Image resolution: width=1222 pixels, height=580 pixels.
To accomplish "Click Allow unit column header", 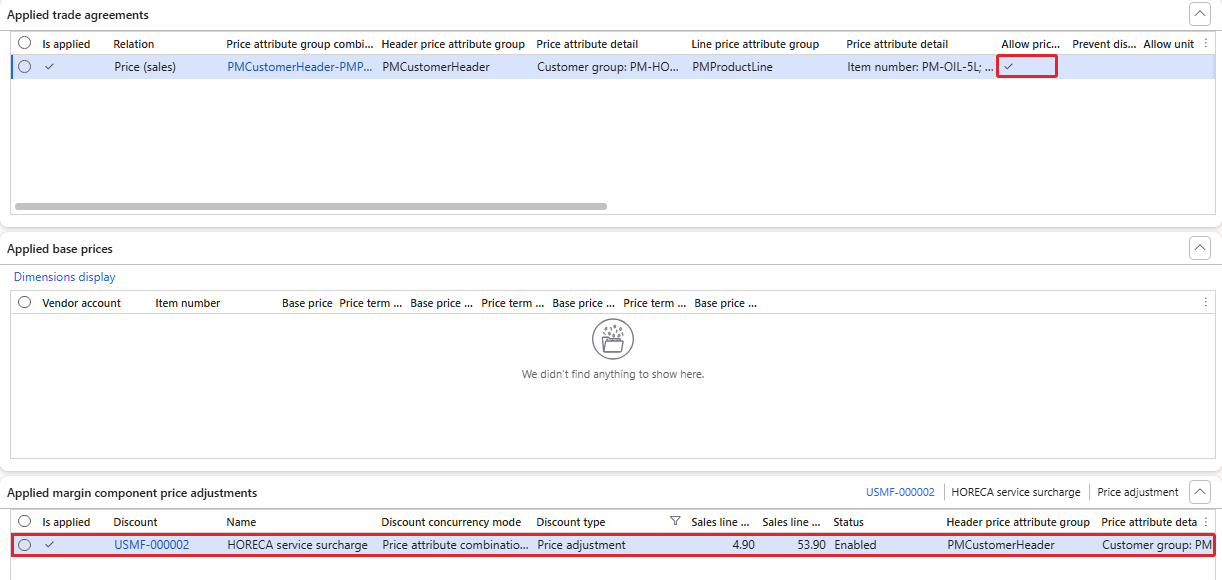I will (1168, 44).
